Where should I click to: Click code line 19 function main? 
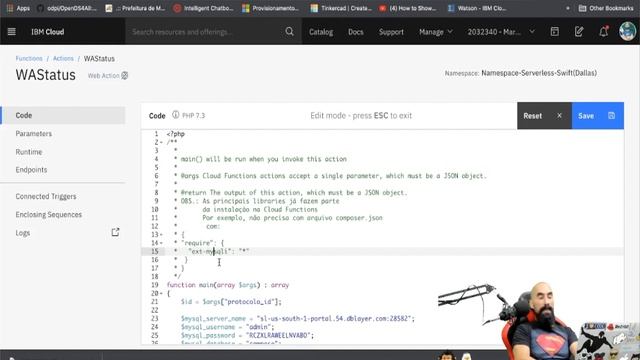point(228,285)
